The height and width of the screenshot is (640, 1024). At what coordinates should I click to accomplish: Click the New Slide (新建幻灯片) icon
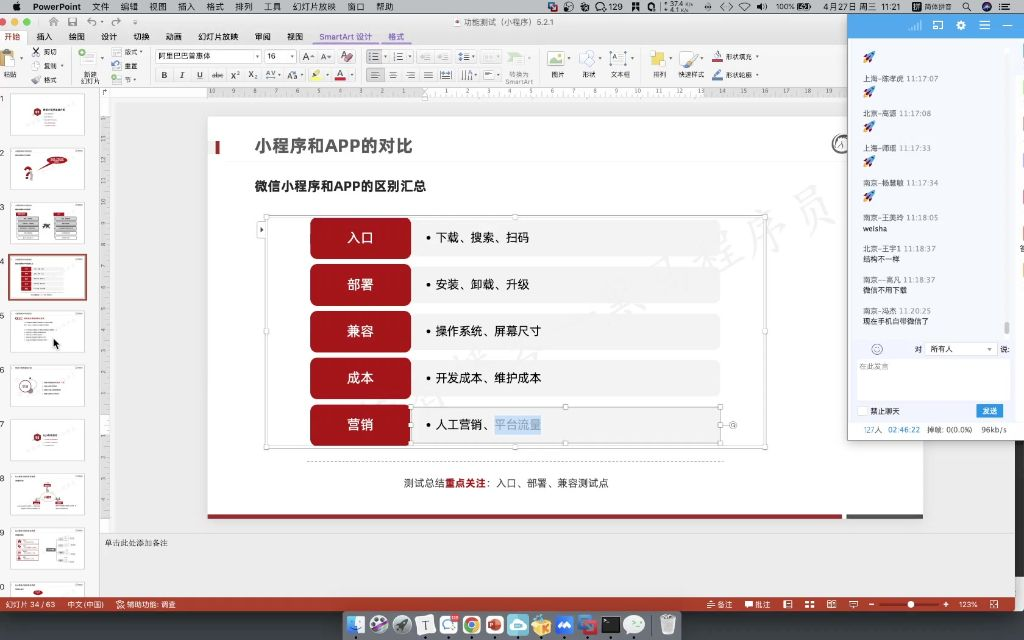pyautogui.click(x=85, y=57)
